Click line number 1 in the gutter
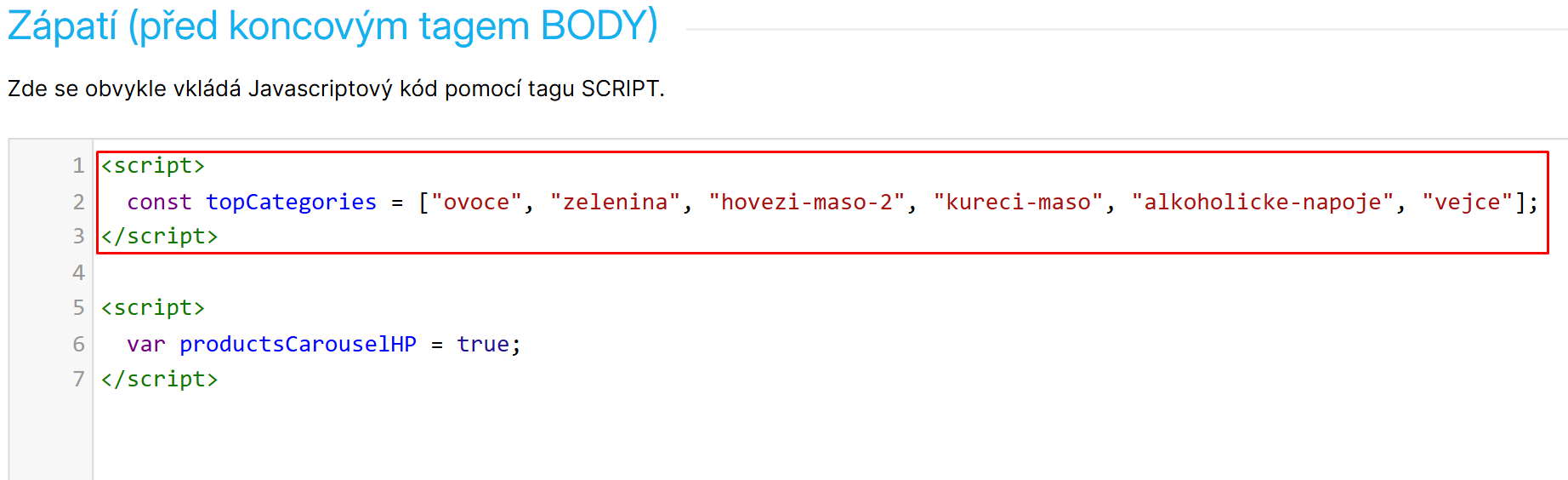Screen dimensions: 1568x480 [78, 165]
